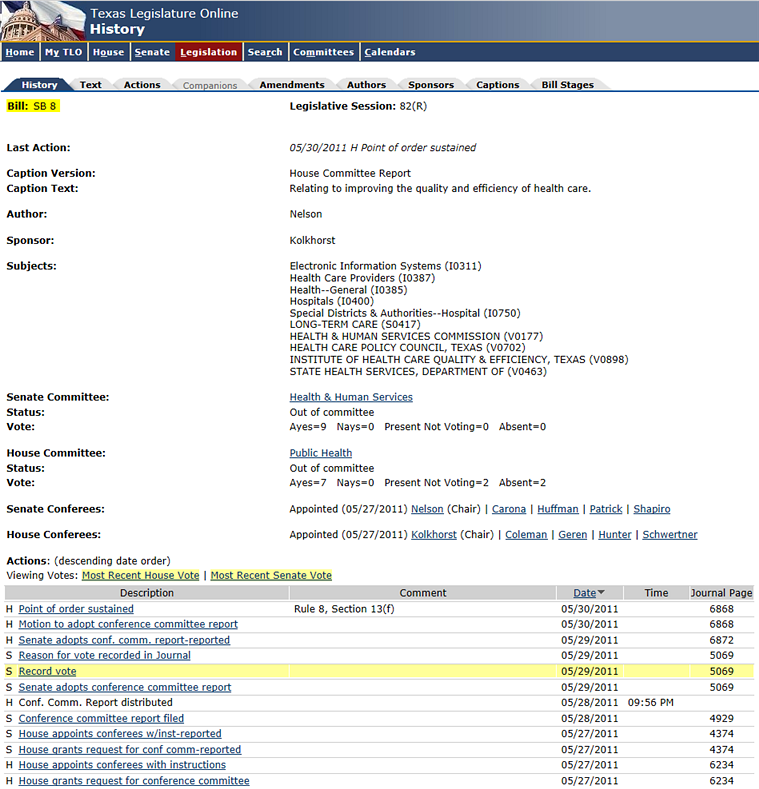This screenshot has height=789, width=759.
Task: Go to the Committees menu
Action: click(323, 52)
